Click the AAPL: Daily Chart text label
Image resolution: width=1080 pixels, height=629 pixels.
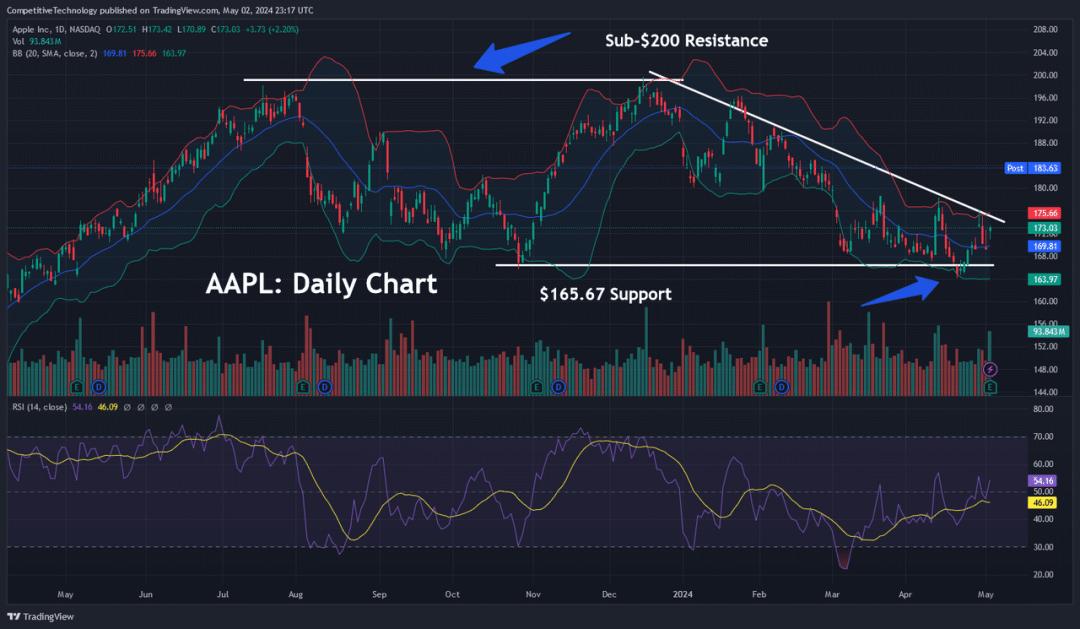(x=322, y=284)
